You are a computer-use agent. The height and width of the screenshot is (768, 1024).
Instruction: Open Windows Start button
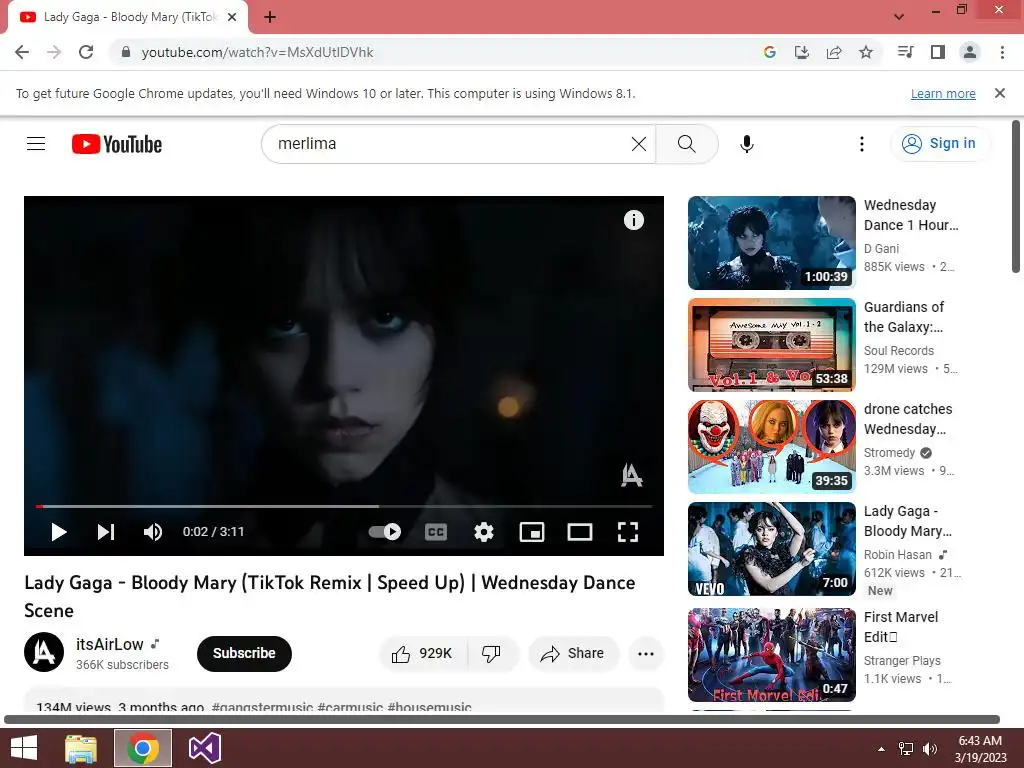pos(24,748)
